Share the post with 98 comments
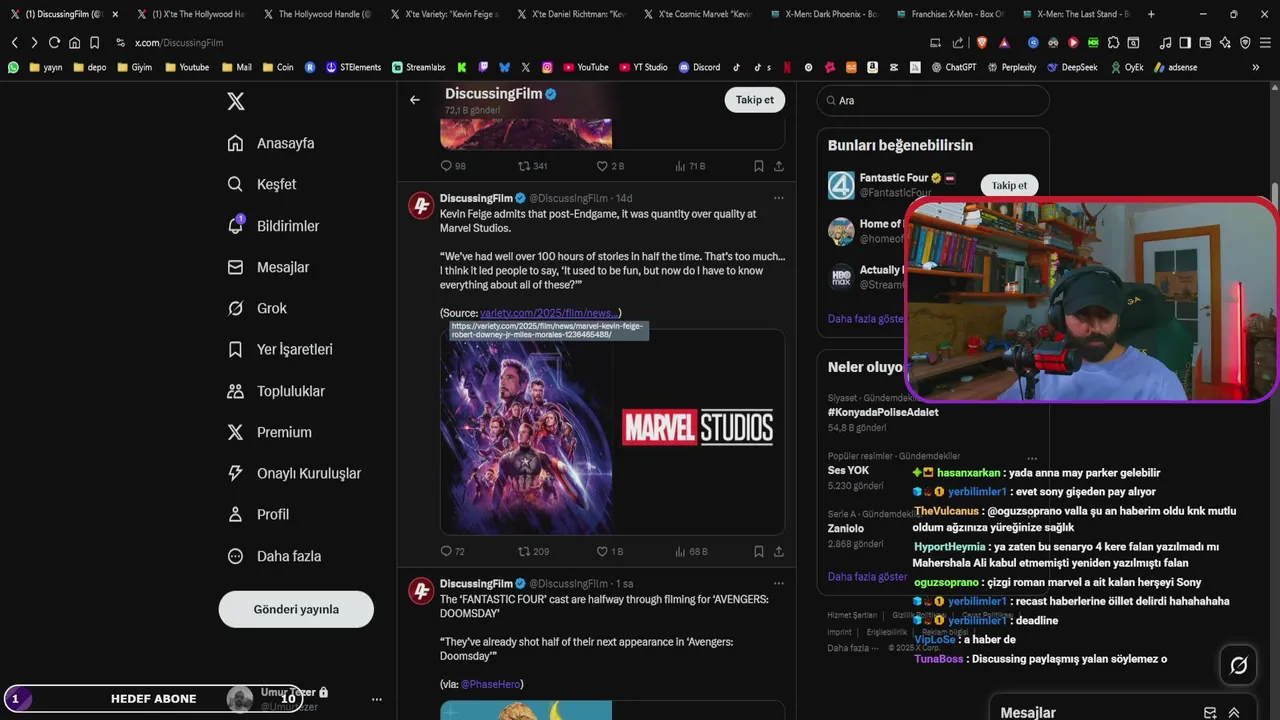The width and height of the screenshot is (1280, 720). (779, 166)
